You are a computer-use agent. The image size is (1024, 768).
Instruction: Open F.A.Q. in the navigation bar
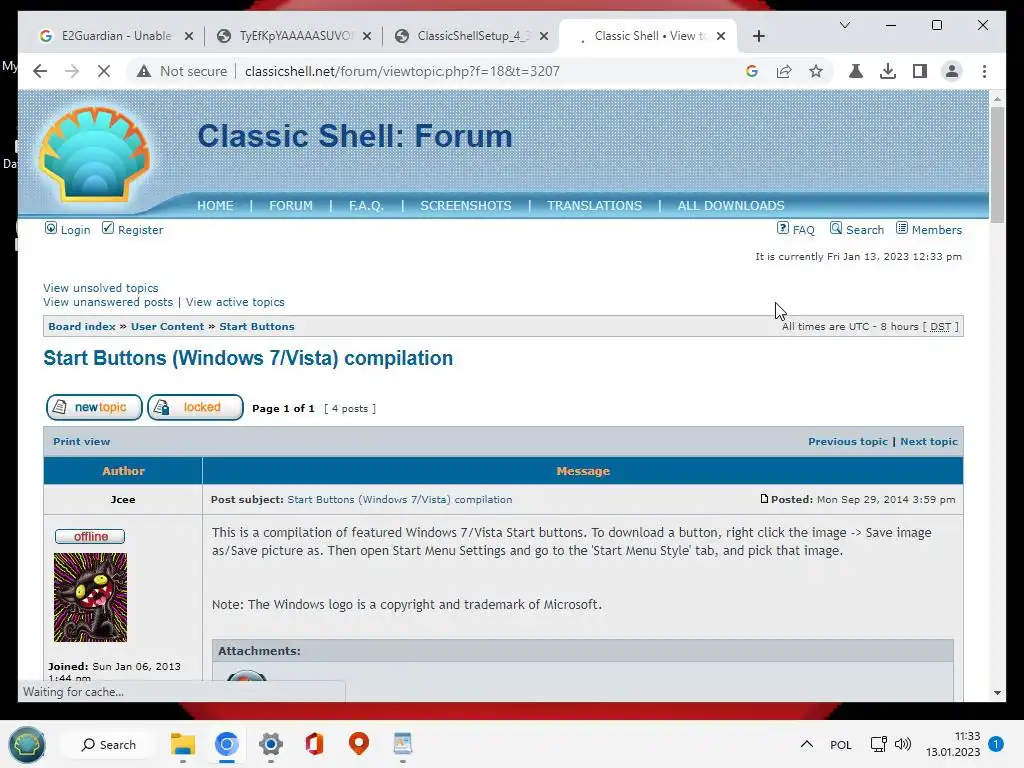point(366,206)
